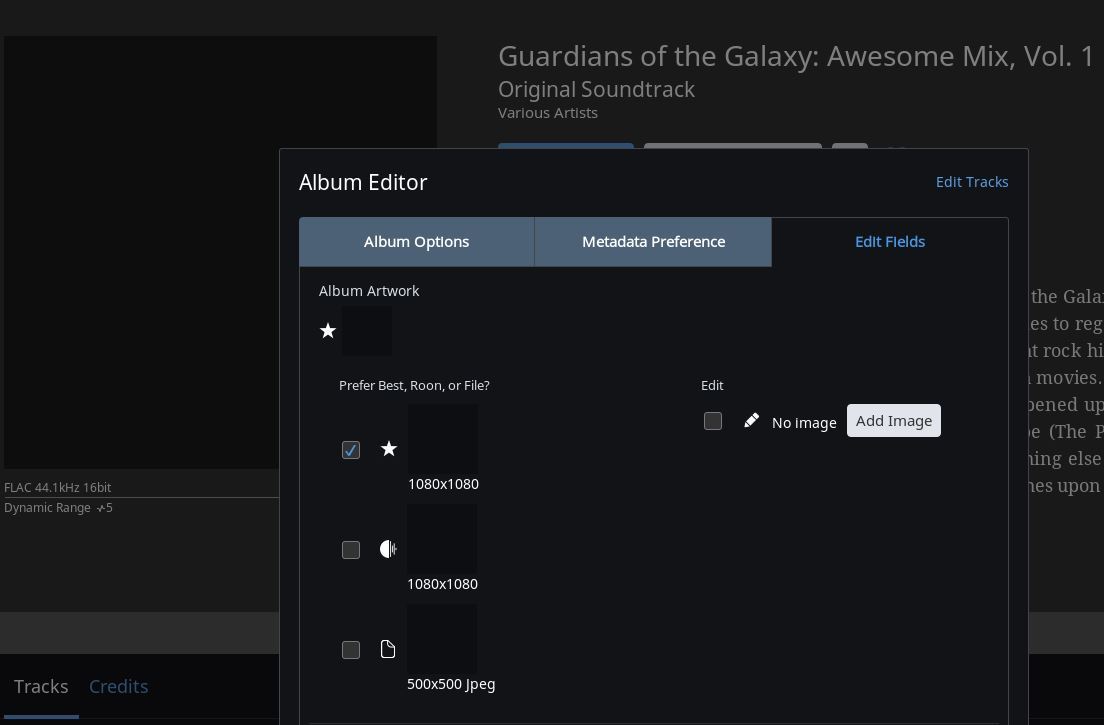Click the star icon beside the Best checkbox
This screenshot has width=1104, height=725.
(x=389, y=449)
